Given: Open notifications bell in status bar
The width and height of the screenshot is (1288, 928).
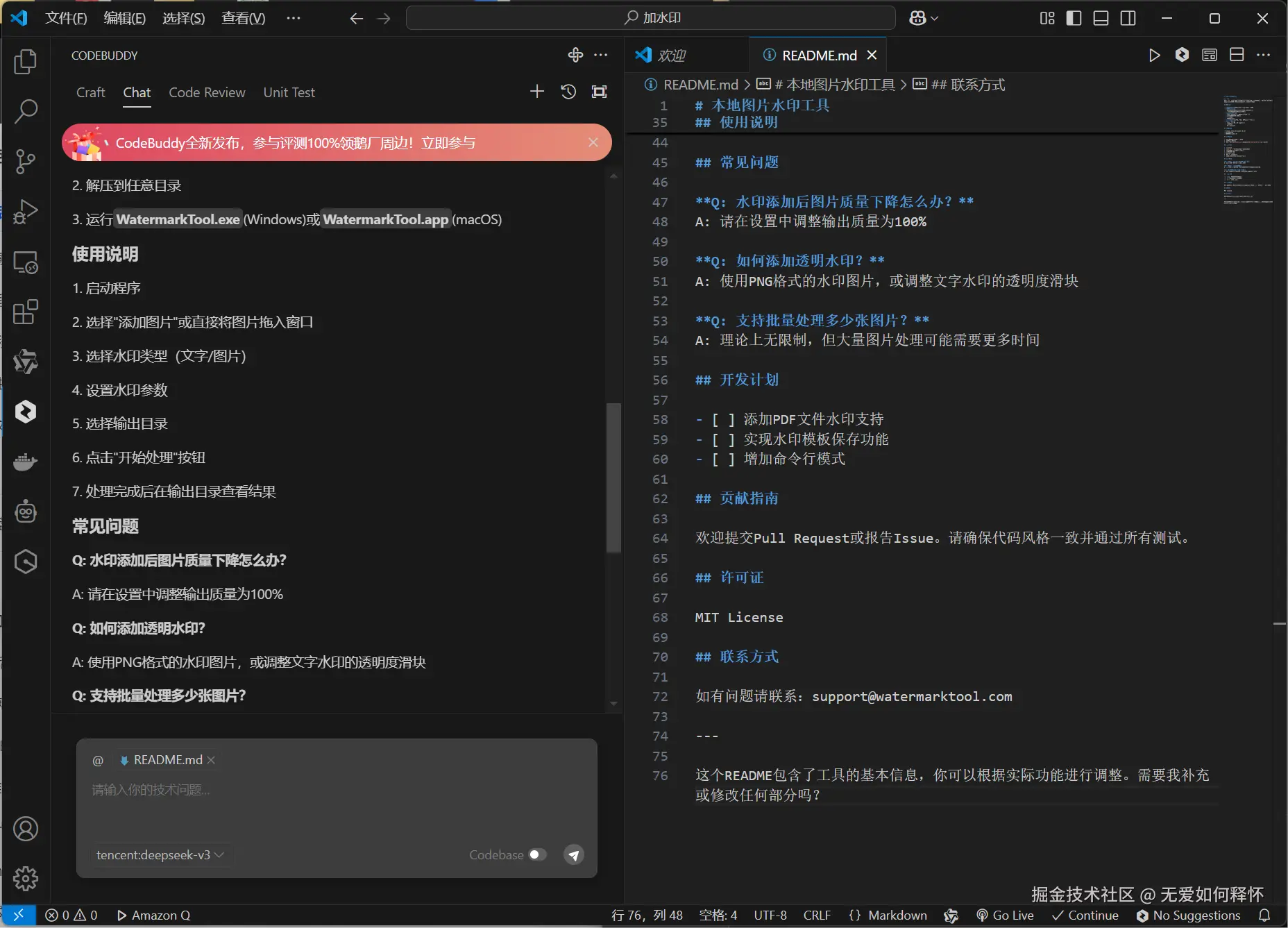Looking at the screenshot, I should pos(1265,916).
